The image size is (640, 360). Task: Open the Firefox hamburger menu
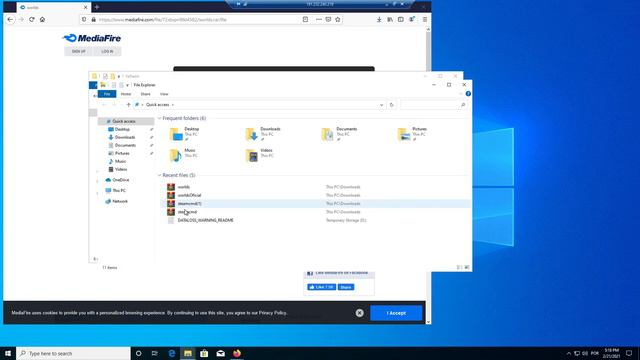[424, 19]
